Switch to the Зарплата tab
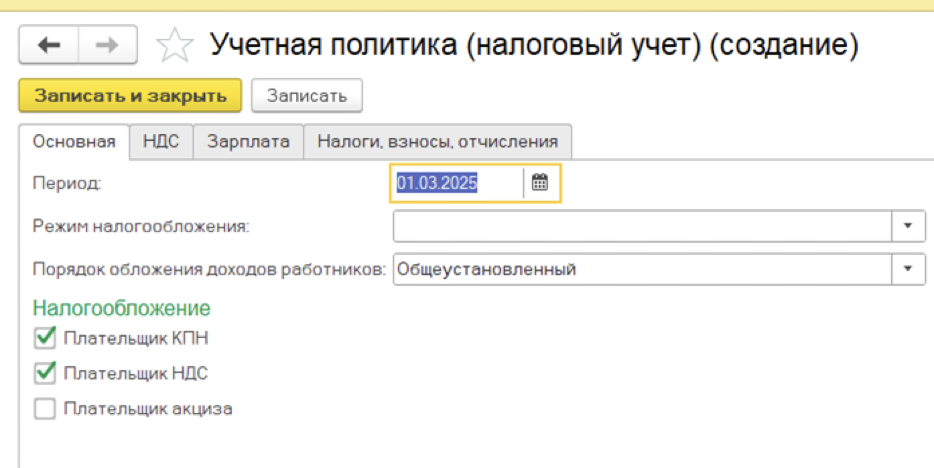 point(248,142)
